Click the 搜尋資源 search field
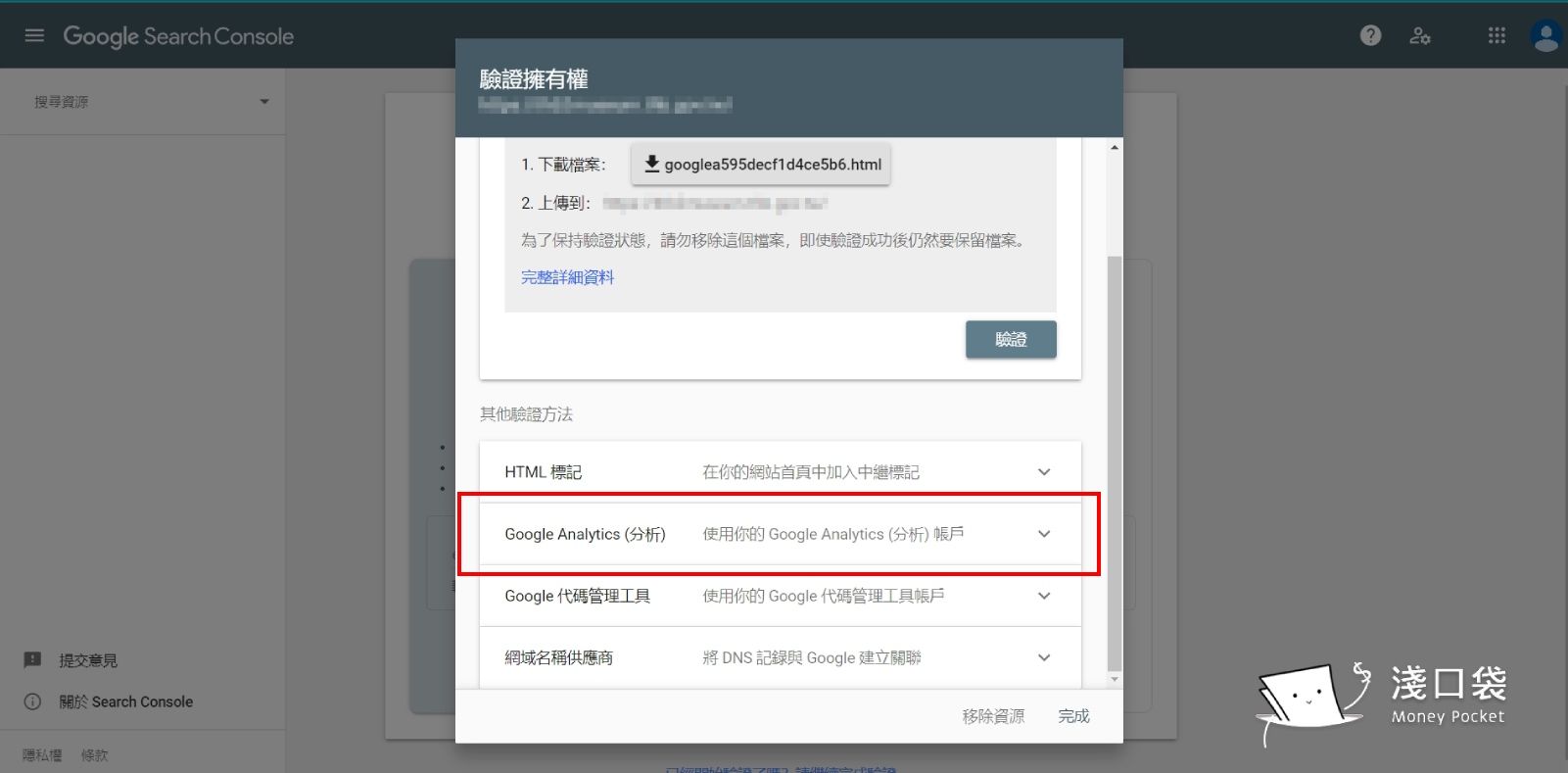Viewport: 1568px width, 773px height. pyautogui.click(x=142, y=102)
